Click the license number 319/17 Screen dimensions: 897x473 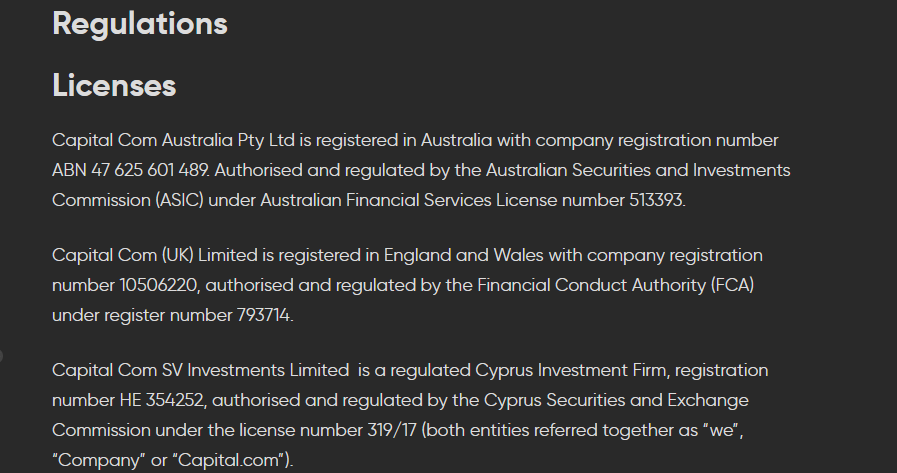pyautogui.click(x=392, y=430)
